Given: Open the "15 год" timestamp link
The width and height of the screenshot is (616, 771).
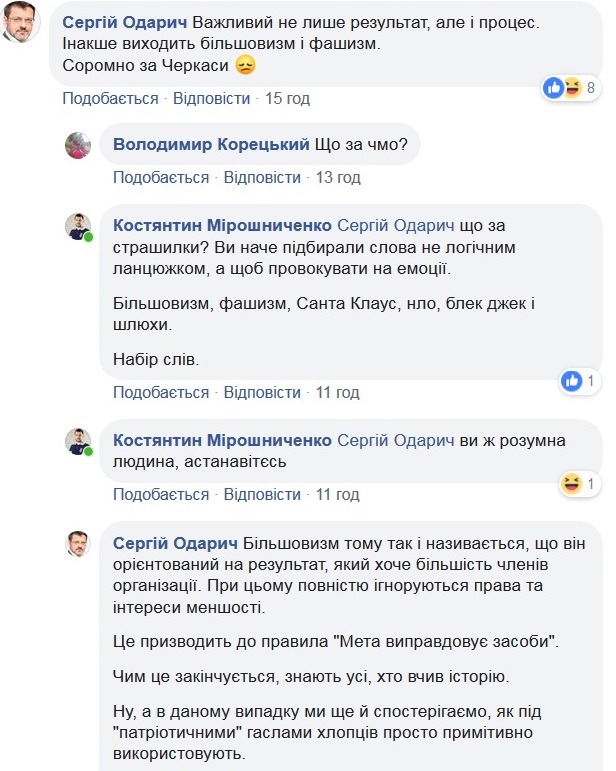Looking at the screenshot, I should click(287, 98).
